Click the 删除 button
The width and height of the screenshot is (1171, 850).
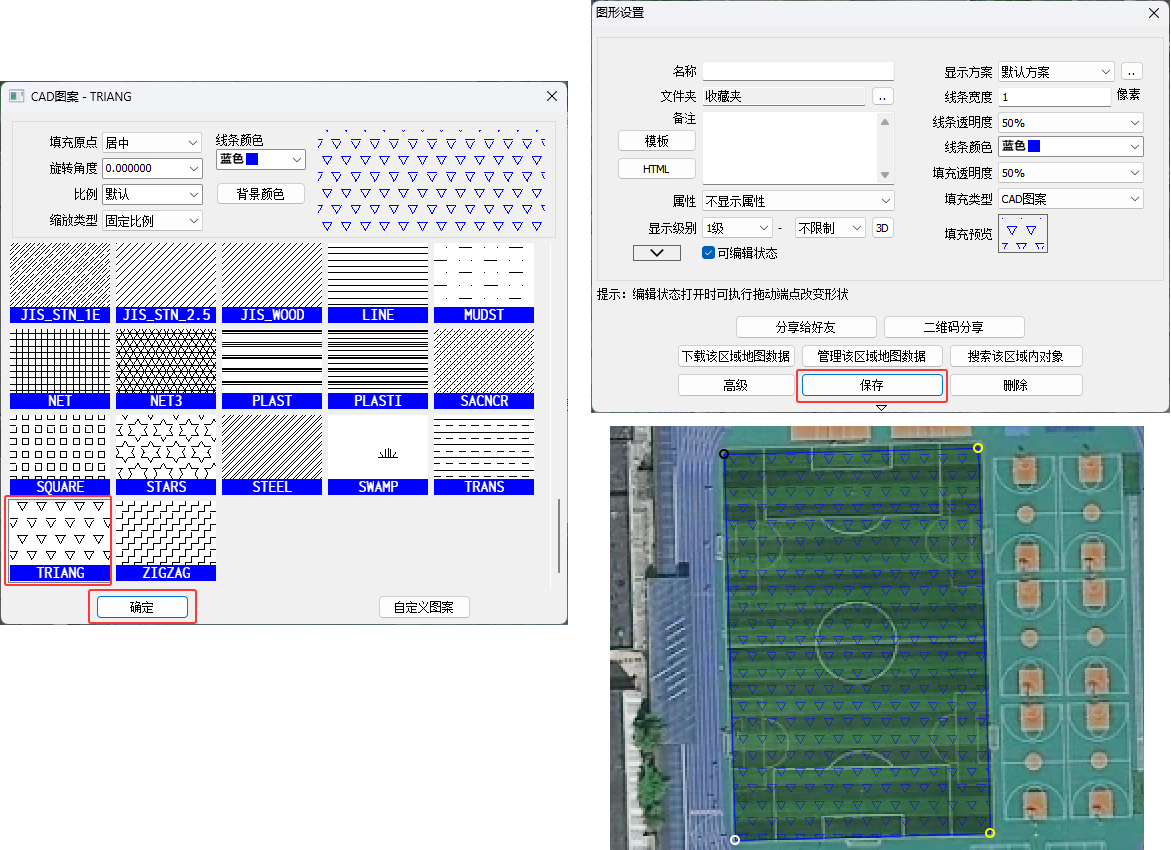tap(1016, 385)
